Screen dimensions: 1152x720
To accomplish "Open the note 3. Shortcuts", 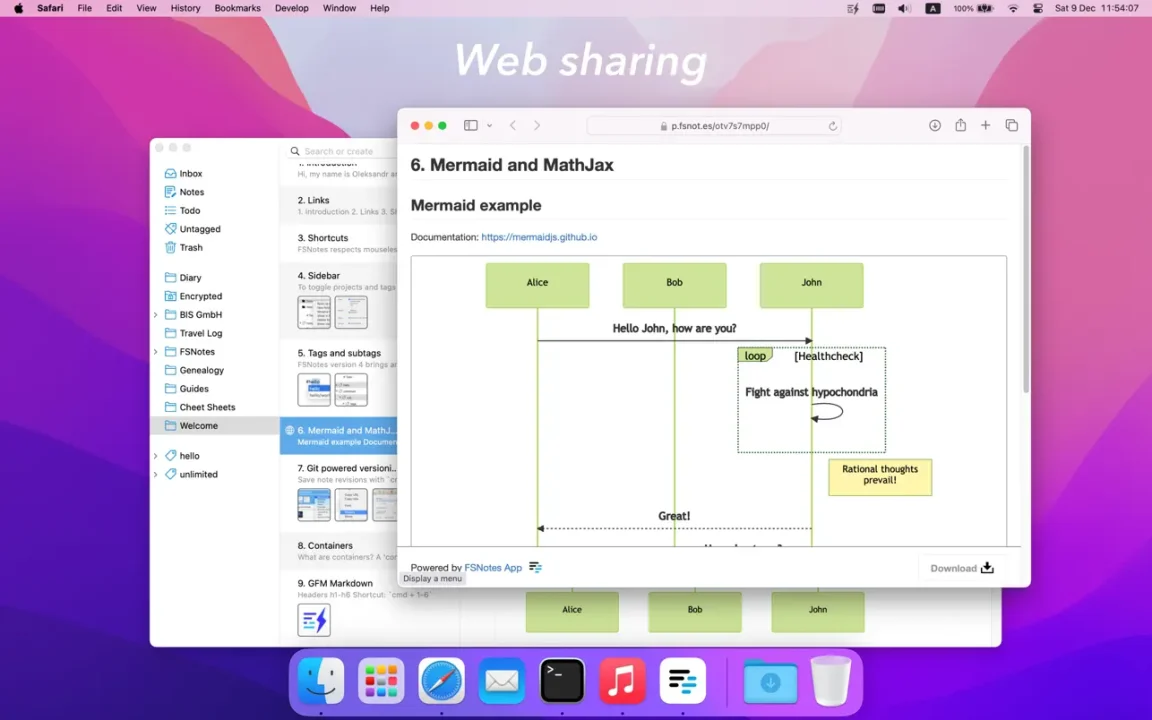I will click(x=339, y=243).
